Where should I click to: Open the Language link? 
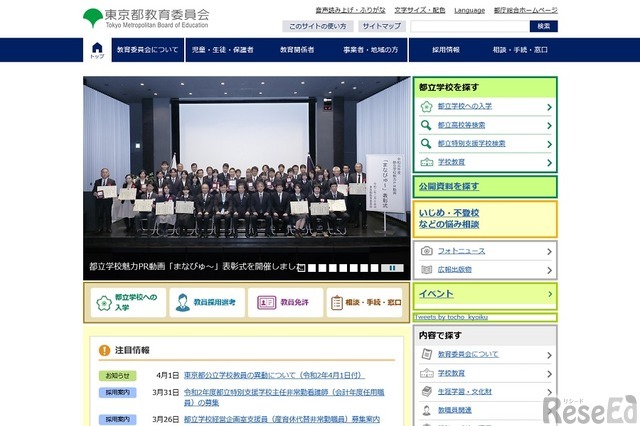tap(470, 10)
